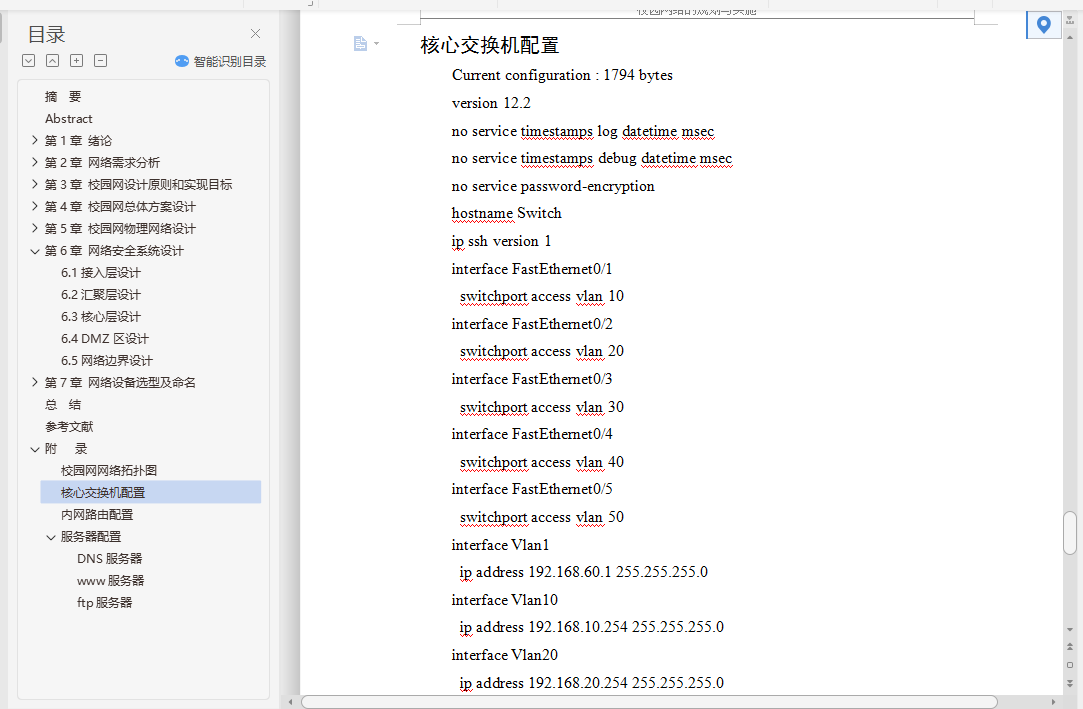Click the previous page double-arrow icon
Viewport: 1083px width, 709px height.
1070,647
